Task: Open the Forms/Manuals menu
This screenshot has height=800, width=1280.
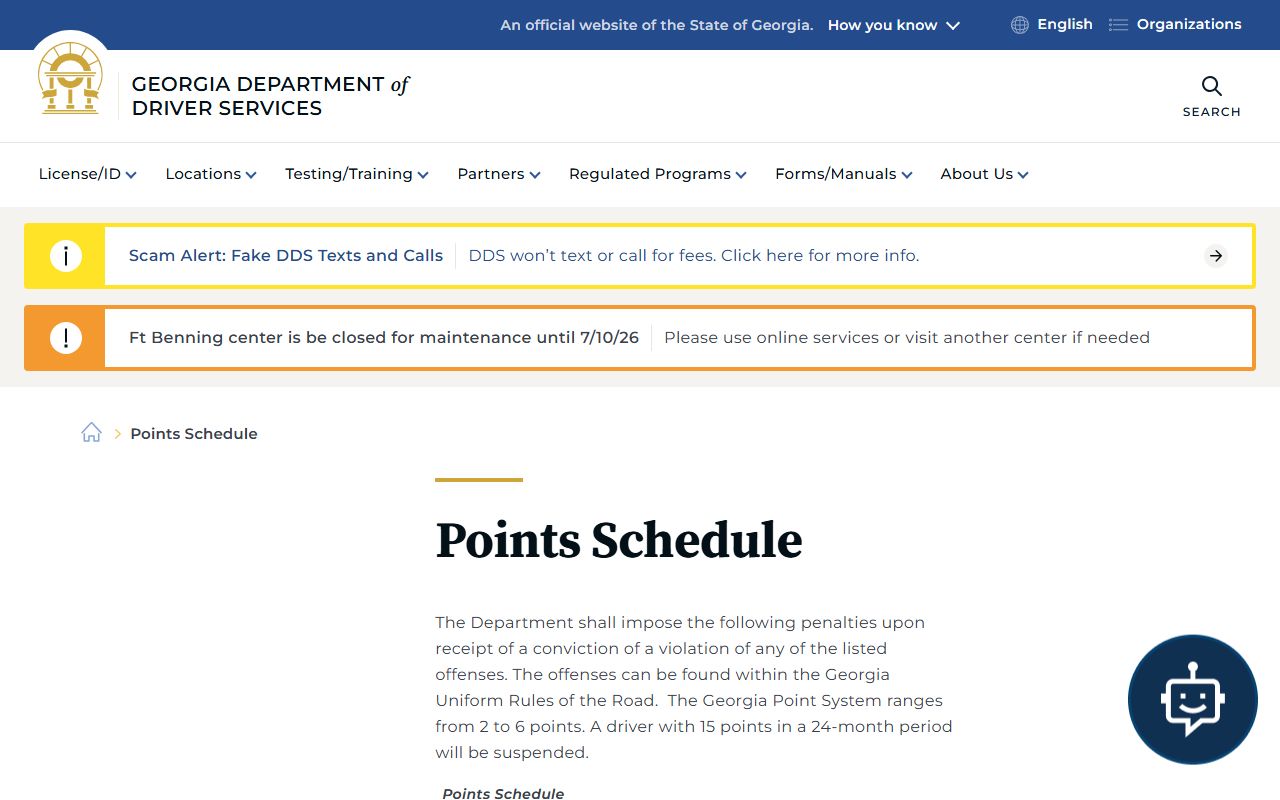Action: coord(844,174)
